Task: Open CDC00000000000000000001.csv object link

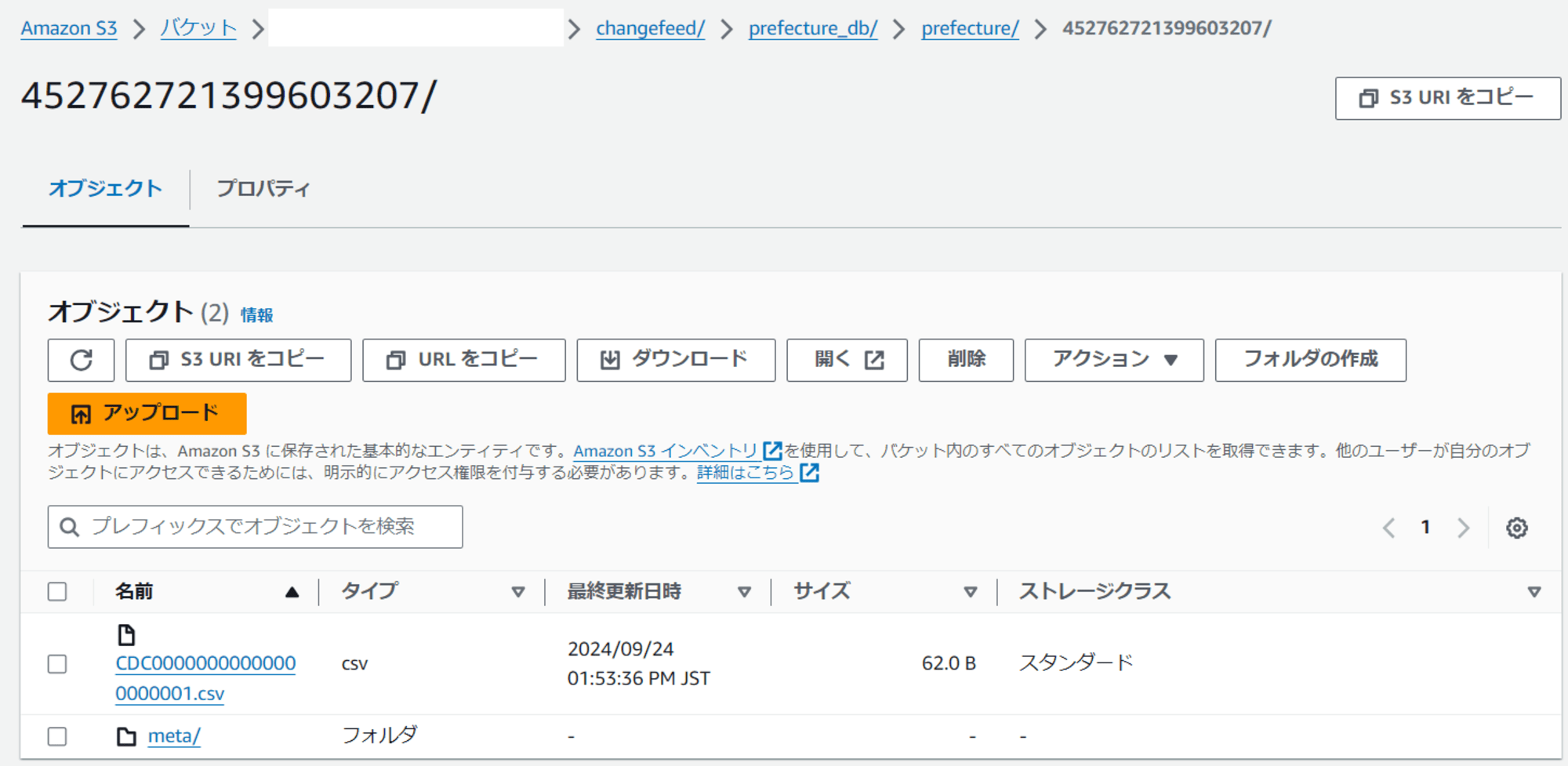Action: [x=205, y=678]
